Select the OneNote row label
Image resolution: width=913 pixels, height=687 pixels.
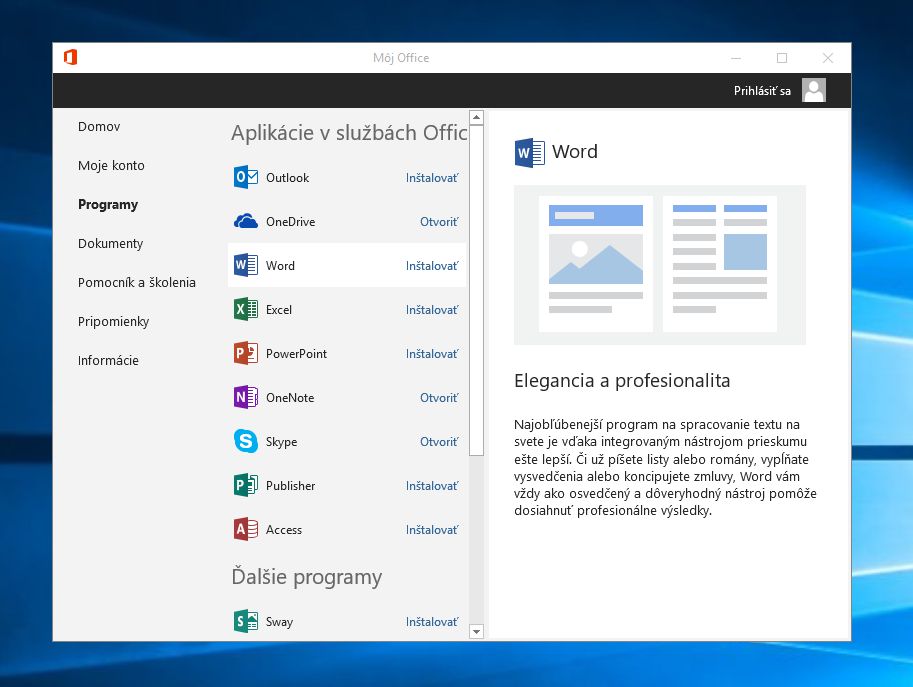(x=290, y=398)
